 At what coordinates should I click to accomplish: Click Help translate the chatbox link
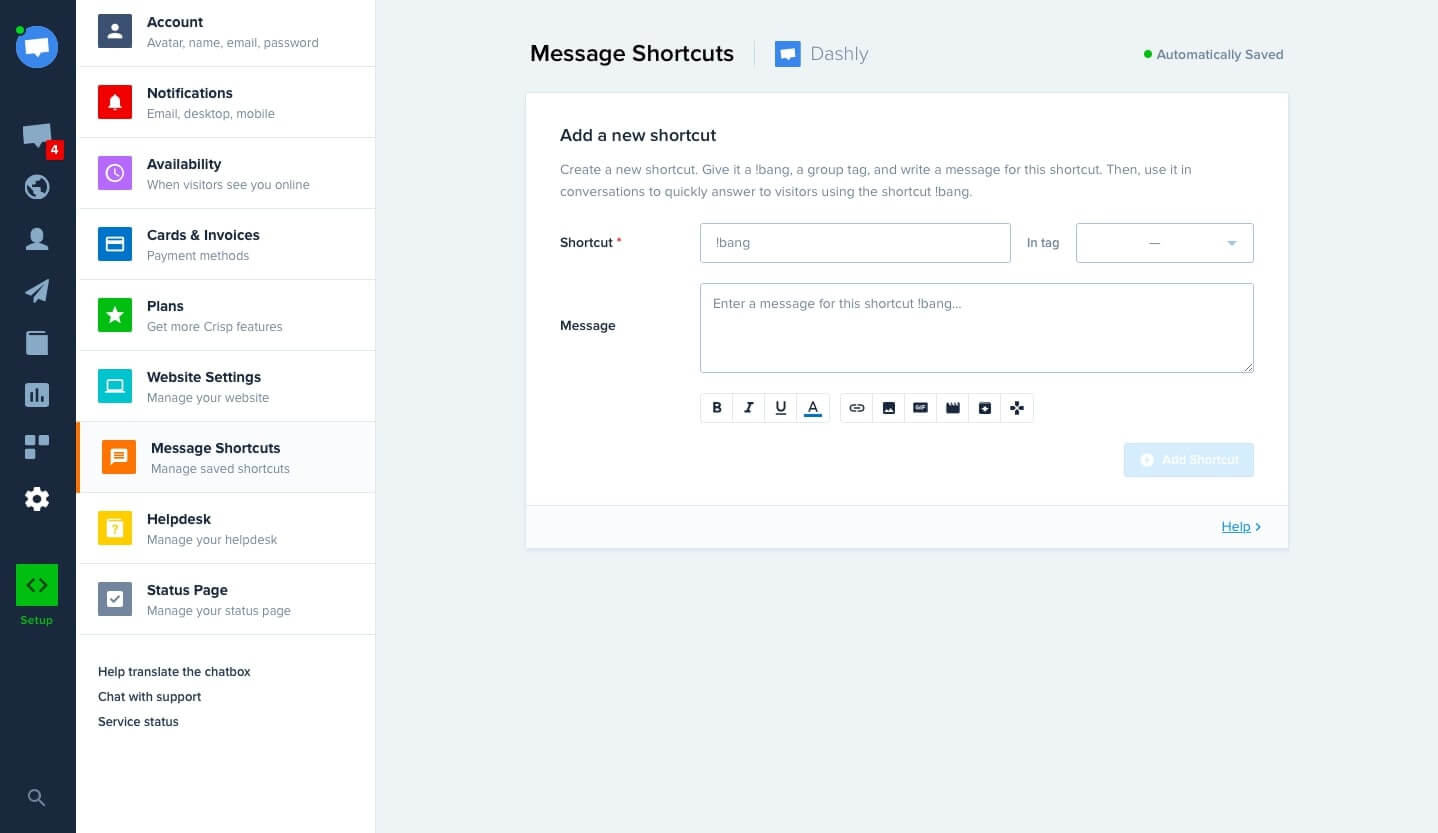[174, 672]
